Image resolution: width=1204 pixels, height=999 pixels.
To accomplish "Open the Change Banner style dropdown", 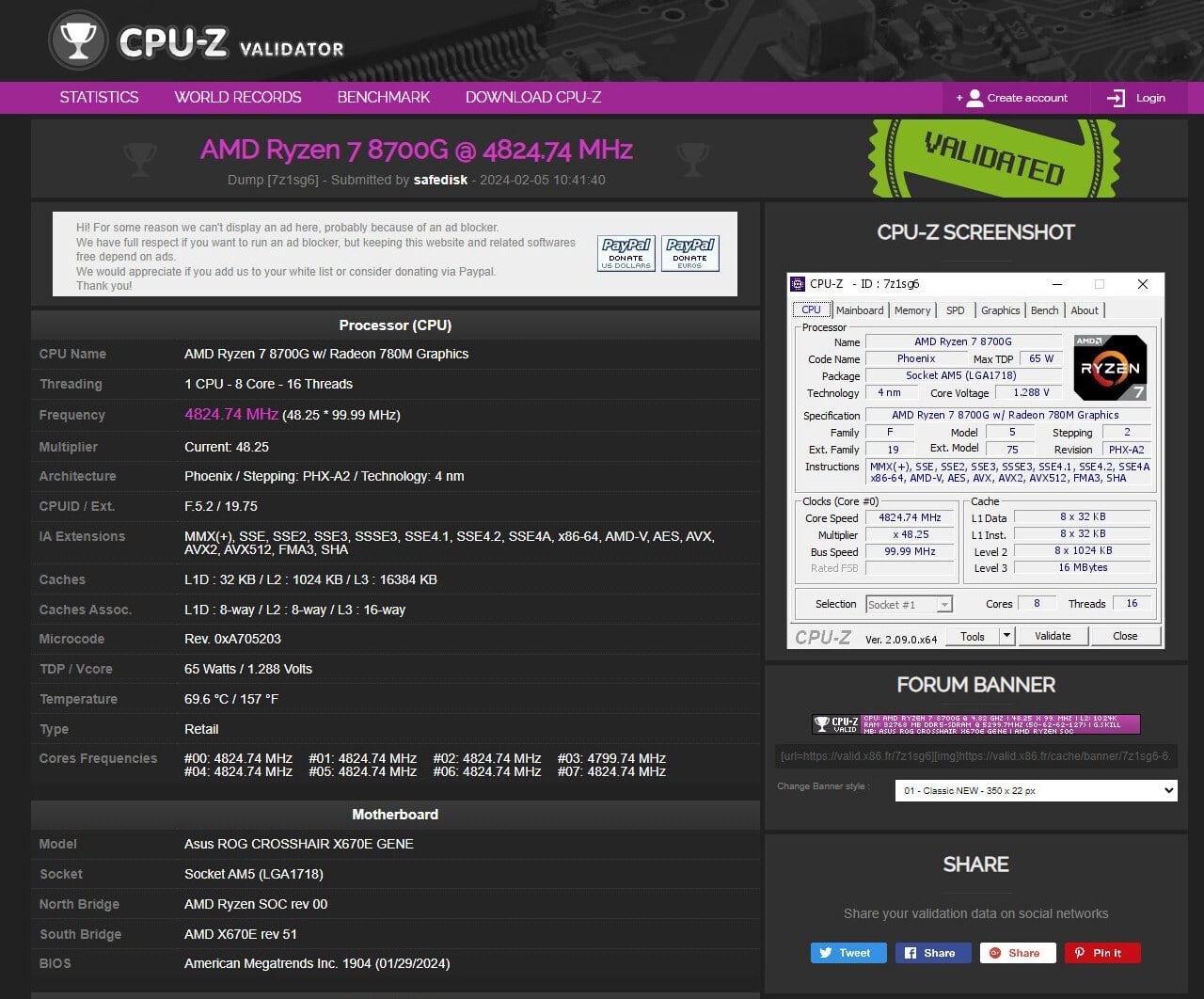I will tap(1036, 790).
